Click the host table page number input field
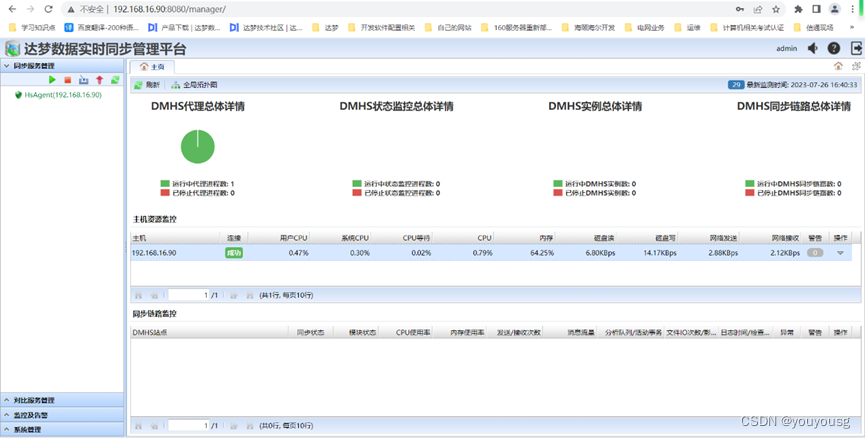Image resolution: width=865 pixels, height=438 pixels. point(189,295)
